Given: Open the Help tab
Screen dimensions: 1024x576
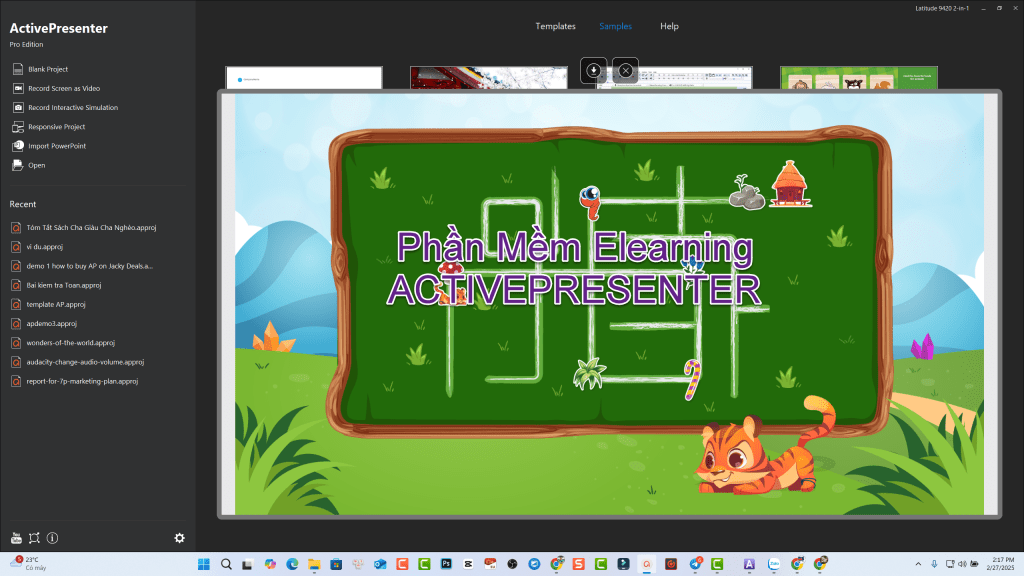Looking at the screenshot, I should [669, 26].
